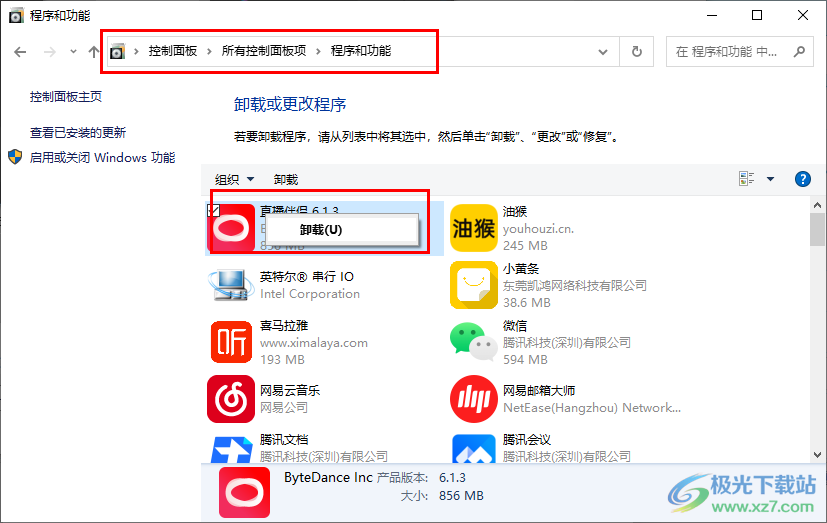Click the 856 MB size value in details
This screenshot has width=827, height=523.
(461, 496)
